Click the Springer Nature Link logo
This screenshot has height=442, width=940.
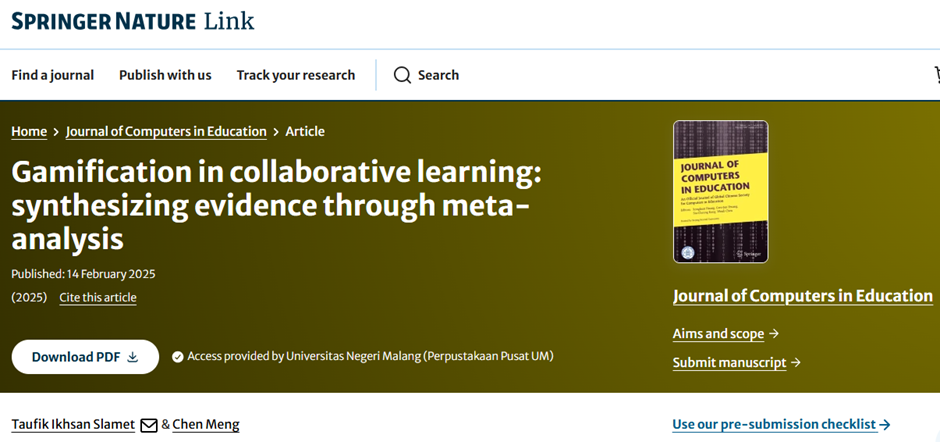click(132, 21)
